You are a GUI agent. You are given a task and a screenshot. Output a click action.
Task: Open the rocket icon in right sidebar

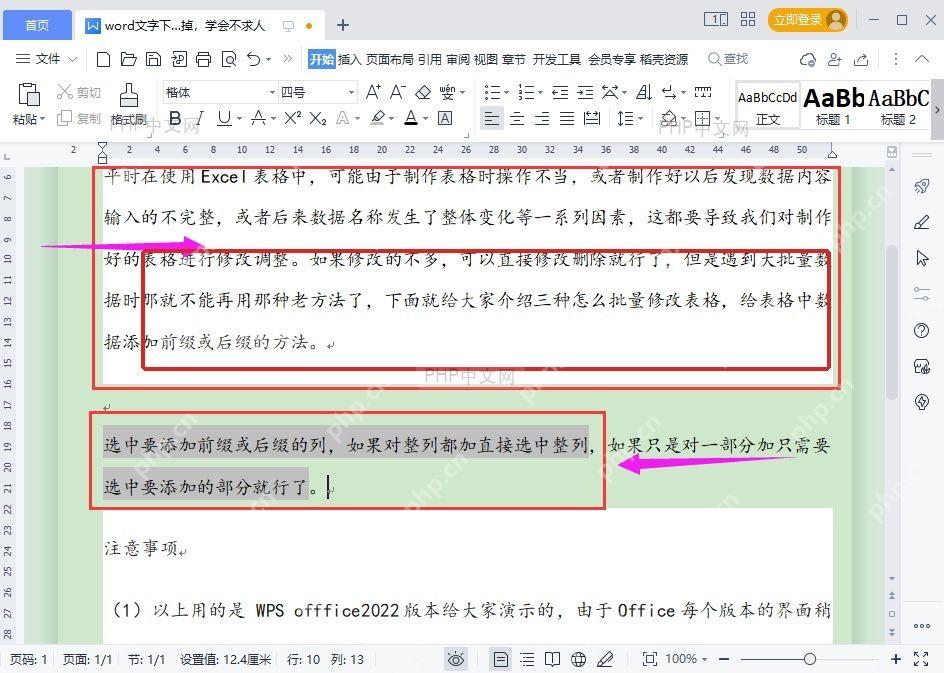(x=921, y=187)
